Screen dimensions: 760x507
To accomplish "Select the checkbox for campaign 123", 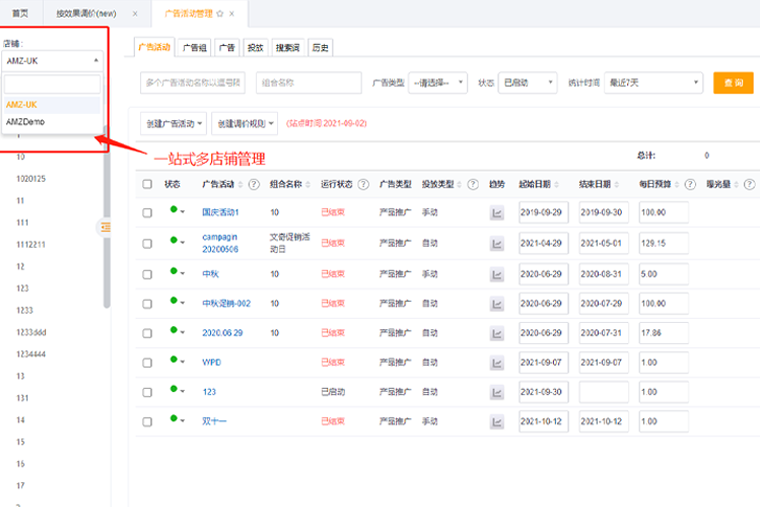I will 148,392.
